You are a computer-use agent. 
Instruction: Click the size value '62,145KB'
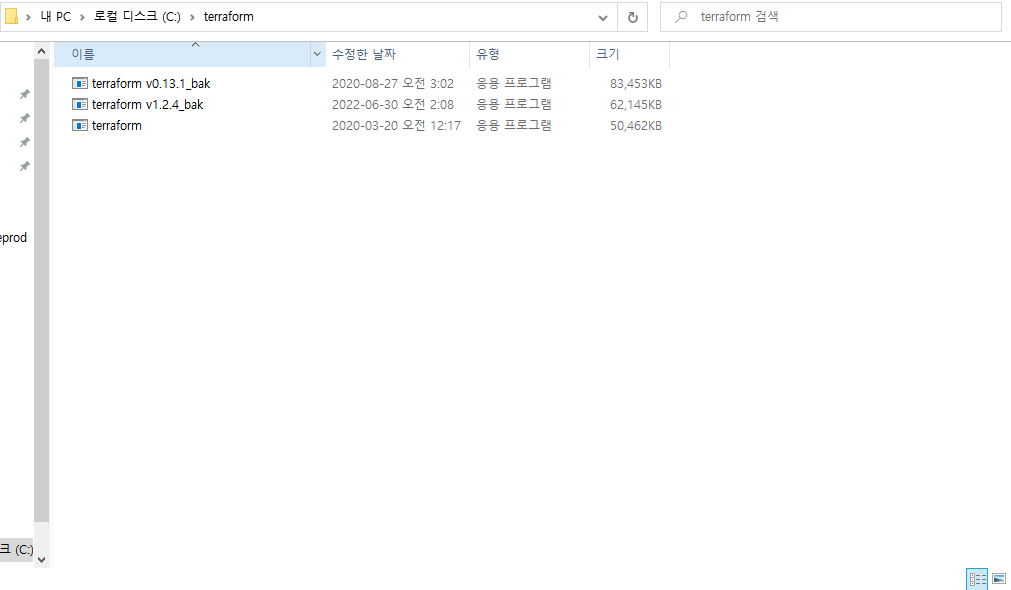[x=636, y=104]
